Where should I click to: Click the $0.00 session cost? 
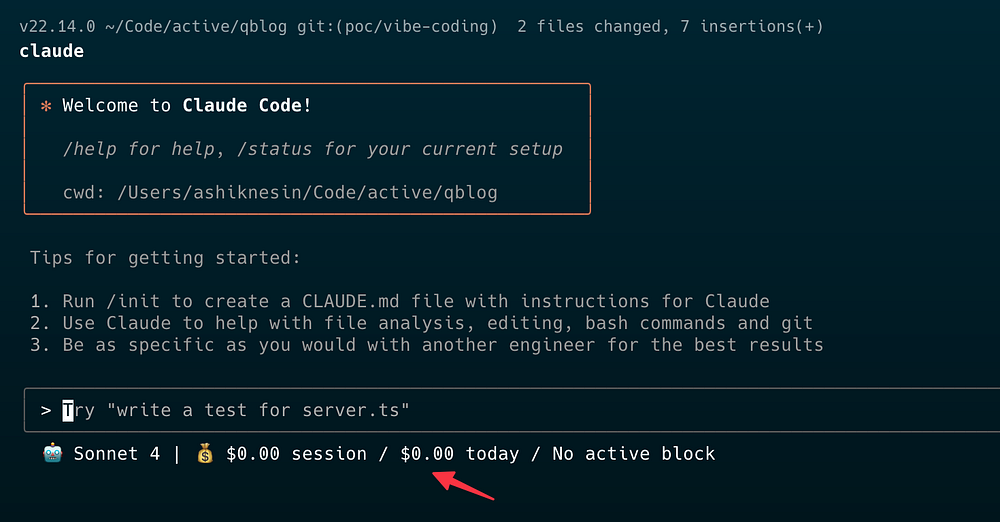click(x=254, y=453)
